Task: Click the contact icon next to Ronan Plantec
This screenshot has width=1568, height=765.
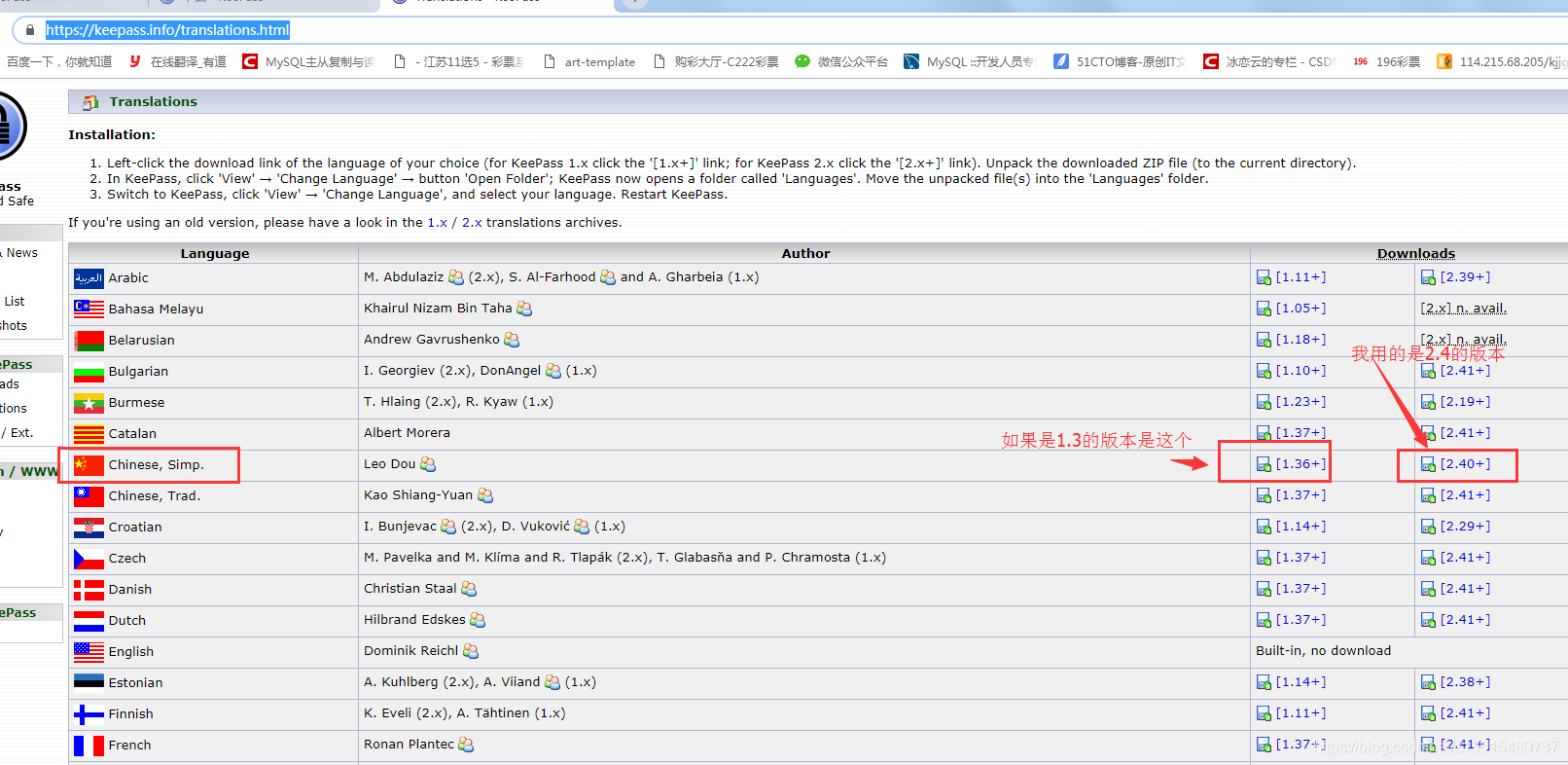Action: pyautogui.click(x=466, y=745)
